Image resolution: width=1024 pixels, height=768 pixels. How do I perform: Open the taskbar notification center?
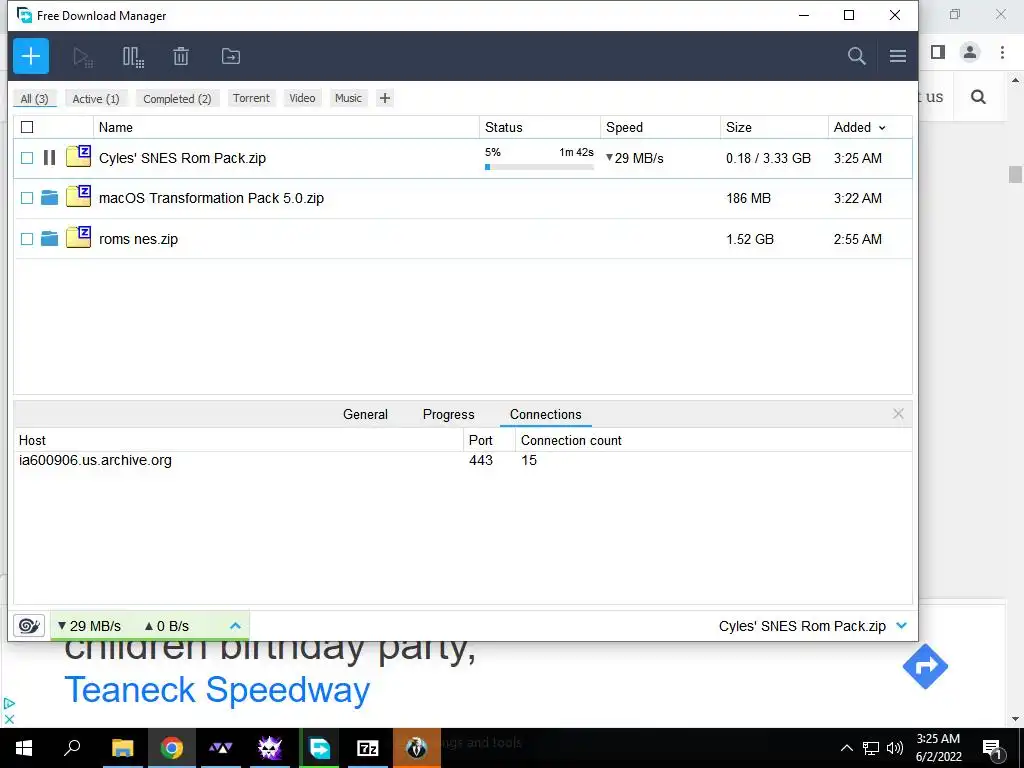point(992,748)
